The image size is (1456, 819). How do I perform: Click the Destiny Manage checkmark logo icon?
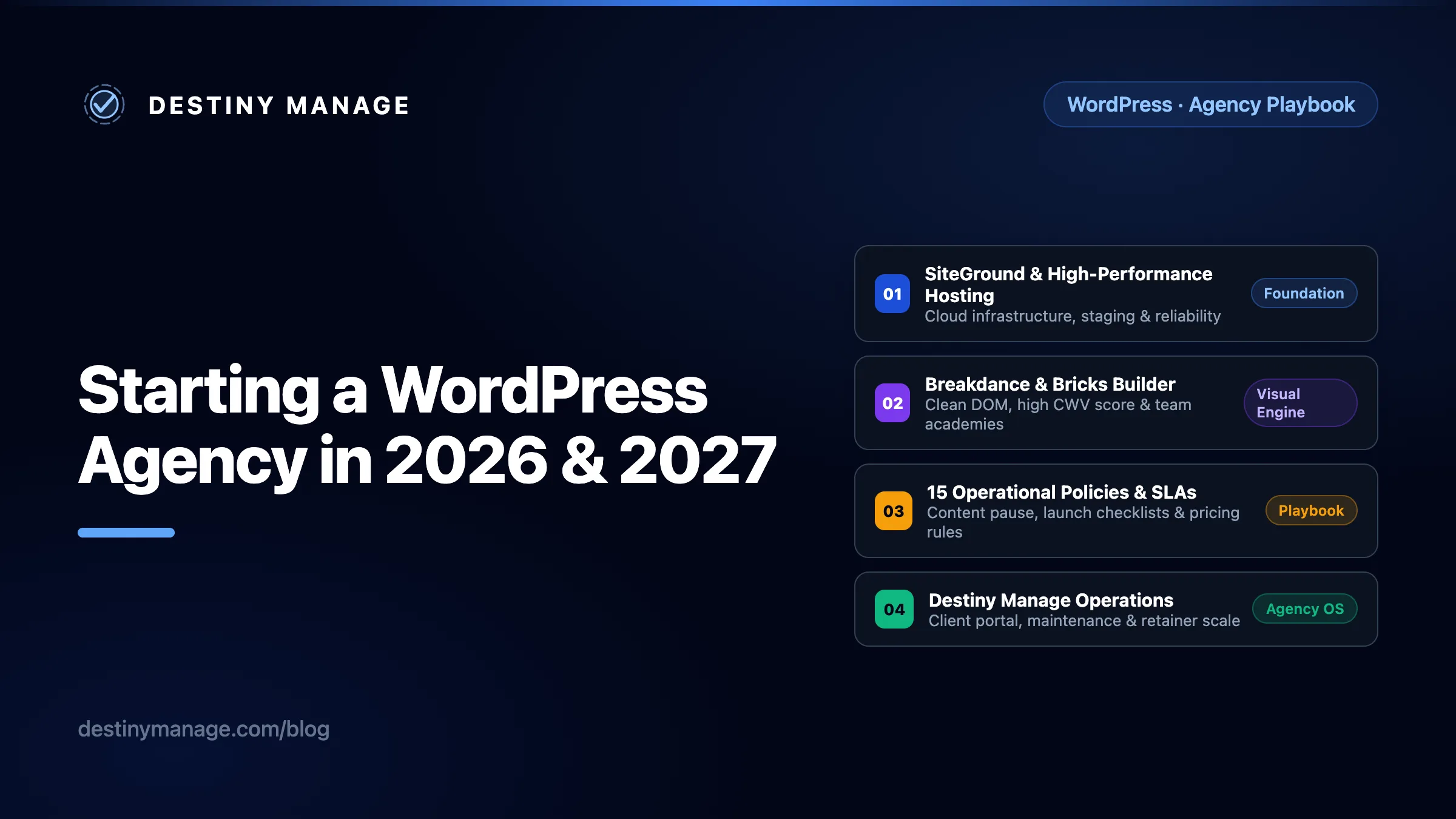point(104,104)
